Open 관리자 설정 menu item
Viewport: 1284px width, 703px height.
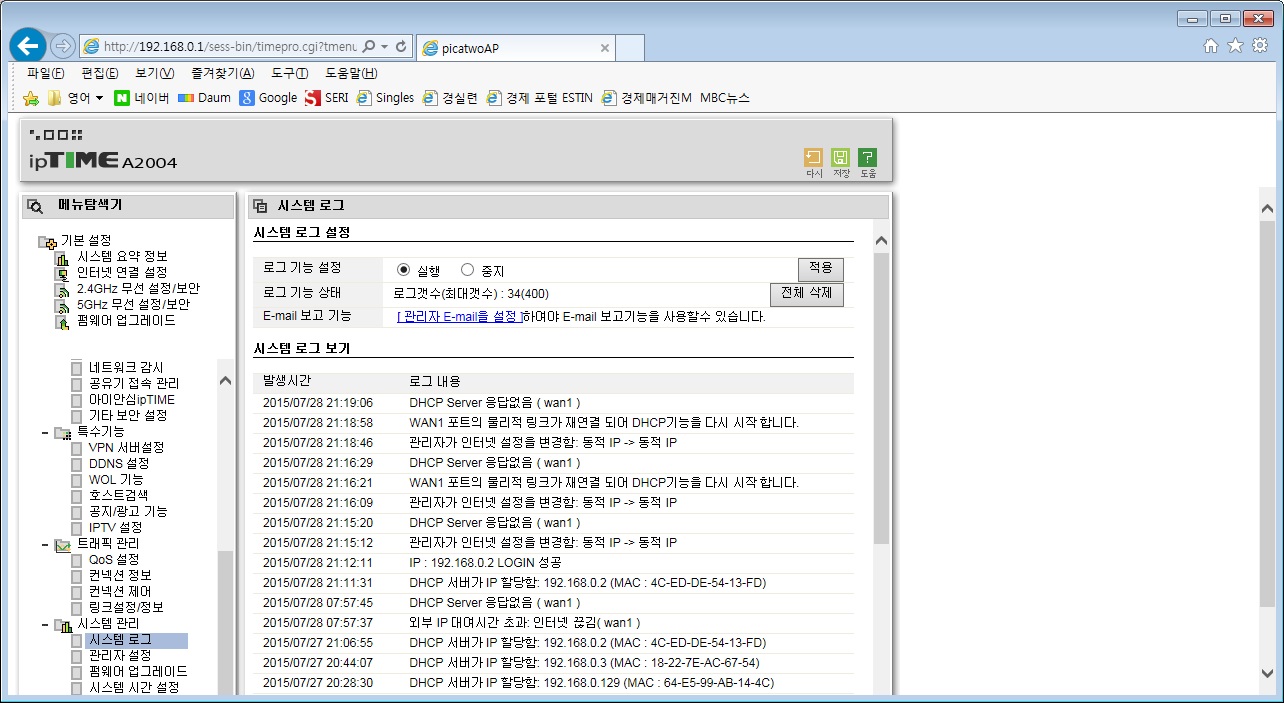(x=120, y=656)
